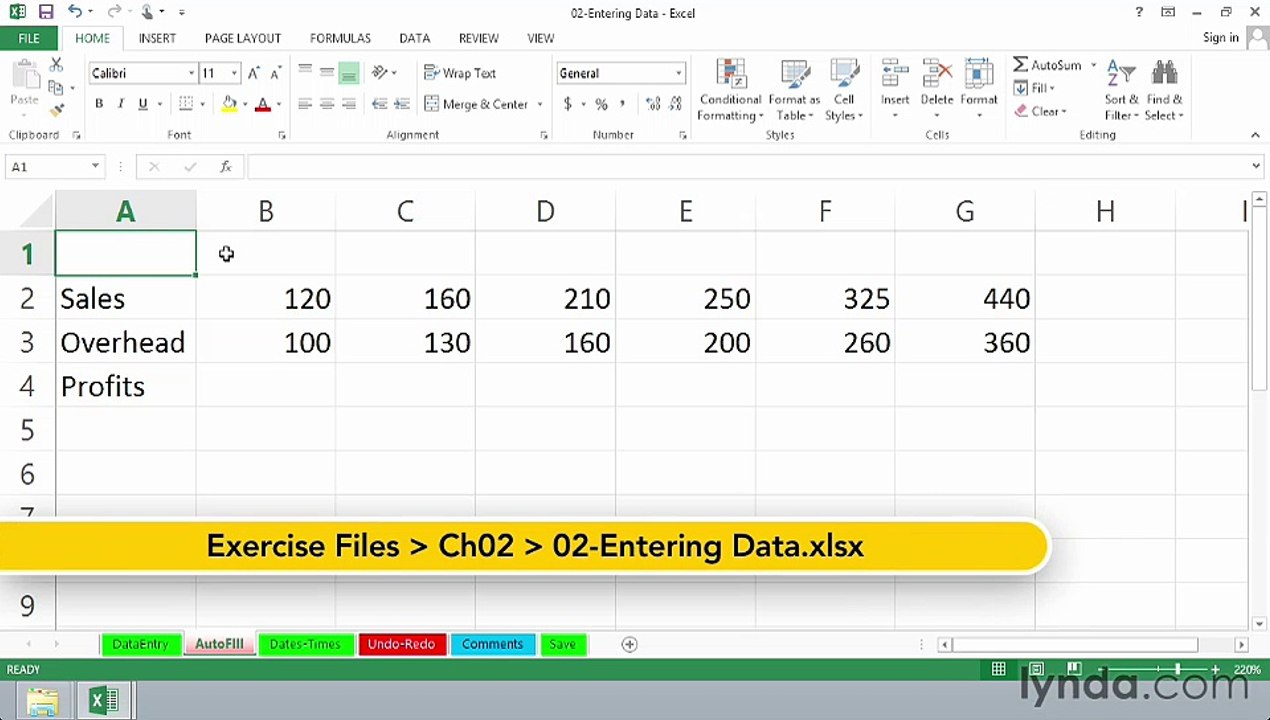Image resolution: width=1270 pixels, height=720 pixels.
Task: Switch to Page Layout view in status bar
Action: coord(1036,669)
